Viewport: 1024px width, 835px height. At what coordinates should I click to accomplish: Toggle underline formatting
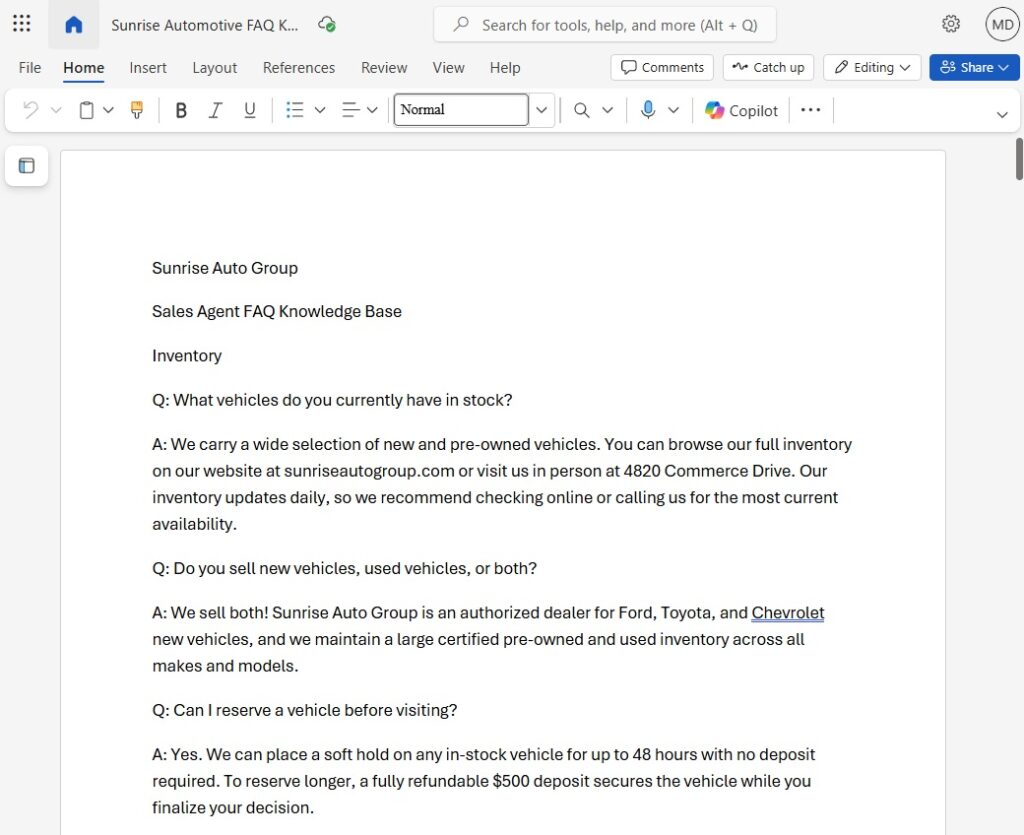click(x=250, y=110)
